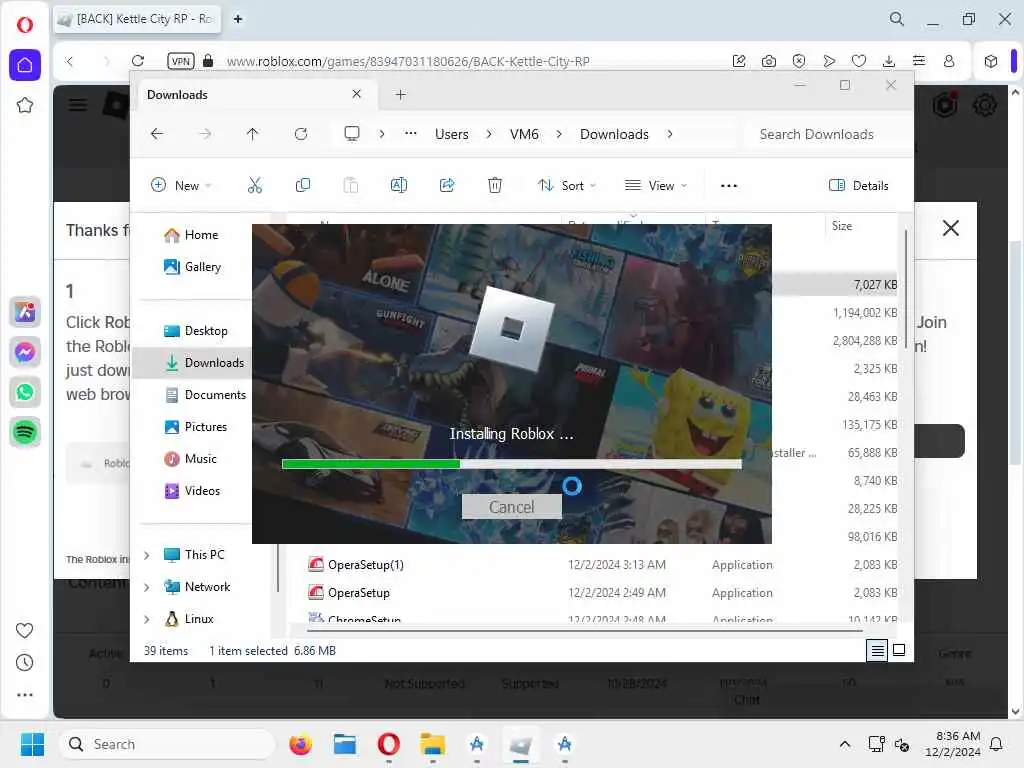The image size is (1024, 768).
Task: Open Opera downloads icon in toolbar
Action: [x=888, y=61]
